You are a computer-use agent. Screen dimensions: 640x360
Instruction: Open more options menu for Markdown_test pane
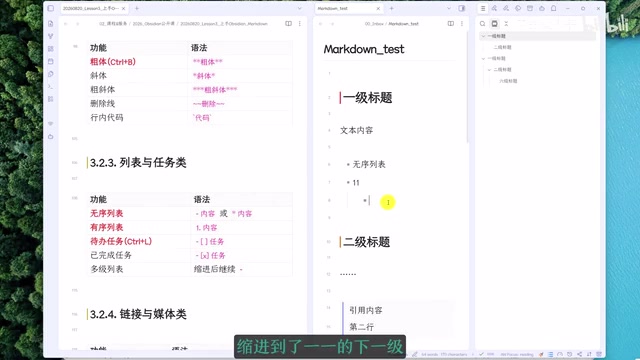(462, 24)
